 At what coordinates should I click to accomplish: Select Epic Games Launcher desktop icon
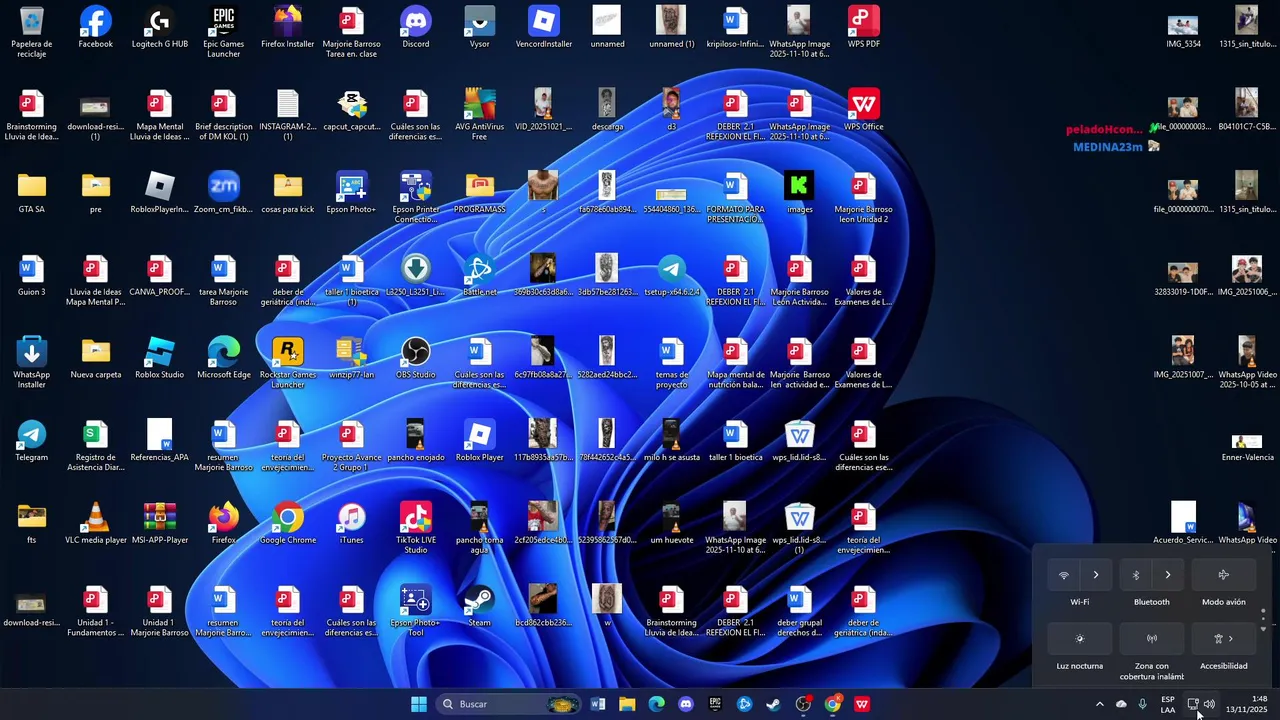click(x=224, y=31)
